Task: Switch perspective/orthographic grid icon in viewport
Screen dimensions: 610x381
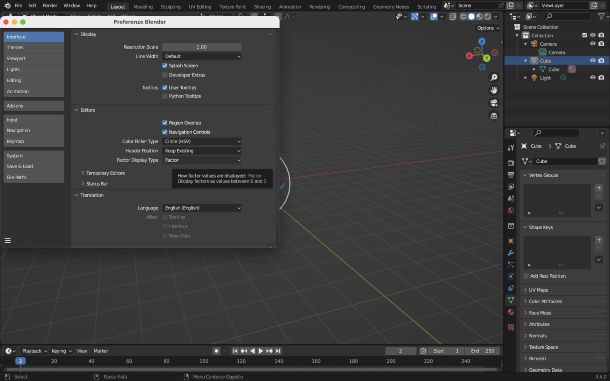Action: coord(494,116)
